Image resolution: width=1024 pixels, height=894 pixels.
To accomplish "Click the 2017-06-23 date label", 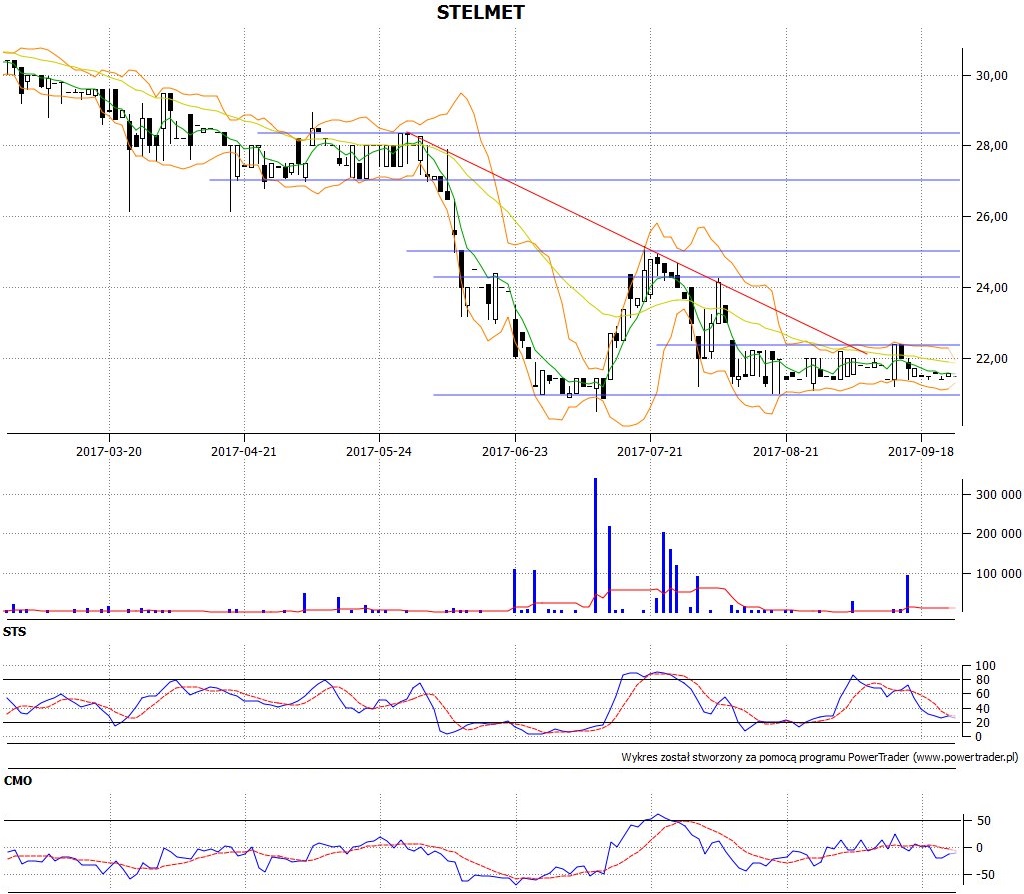I will pos(515,451).
